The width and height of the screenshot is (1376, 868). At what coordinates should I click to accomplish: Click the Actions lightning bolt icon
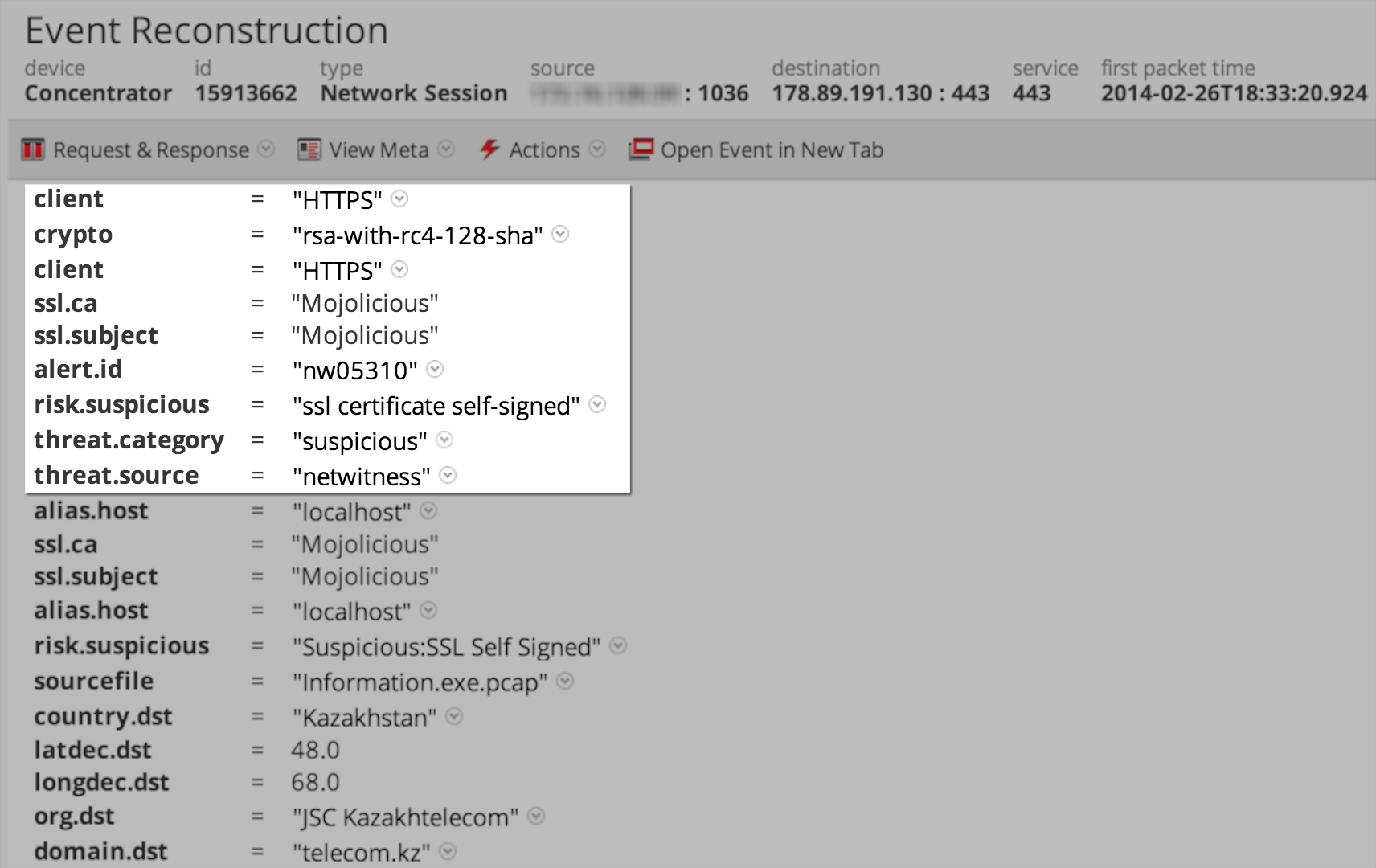489,149
